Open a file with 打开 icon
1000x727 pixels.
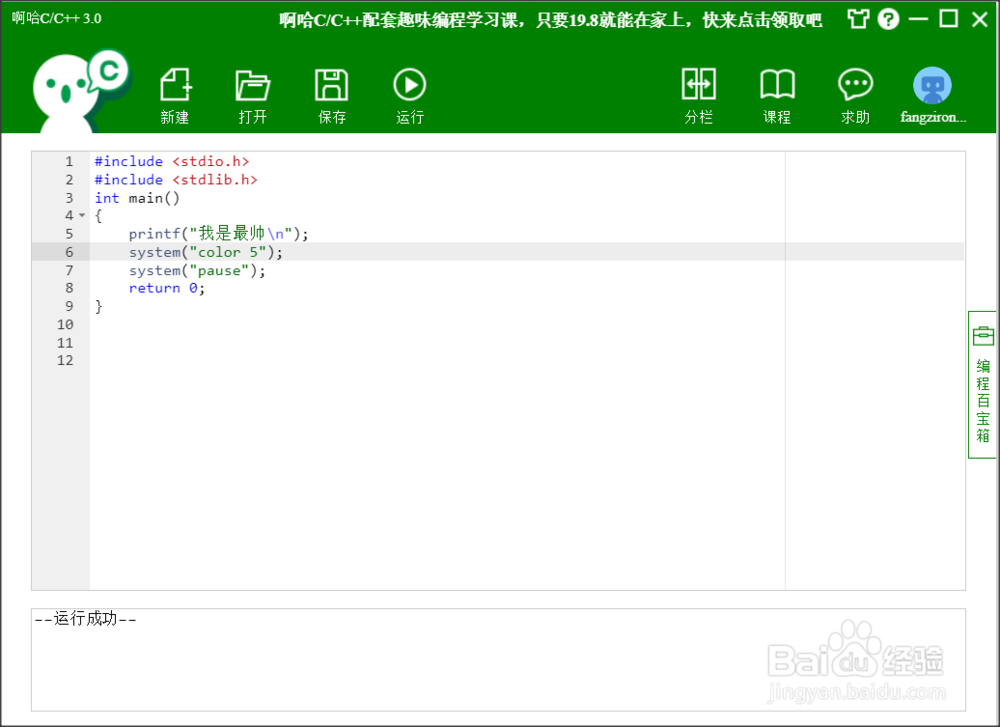[253, 96]
